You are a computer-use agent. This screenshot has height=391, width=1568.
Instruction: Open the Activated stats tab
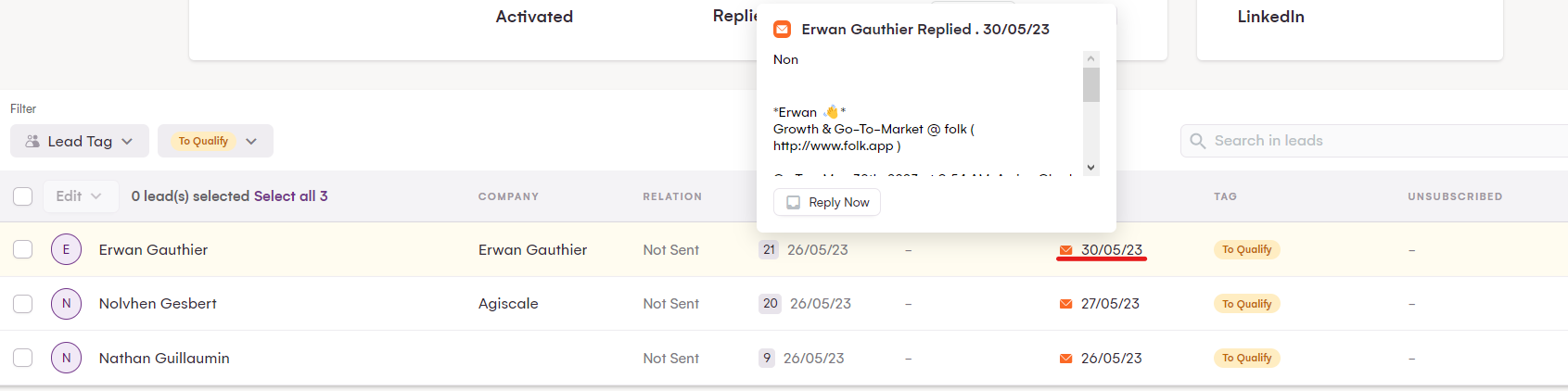[x=534, y=17]
